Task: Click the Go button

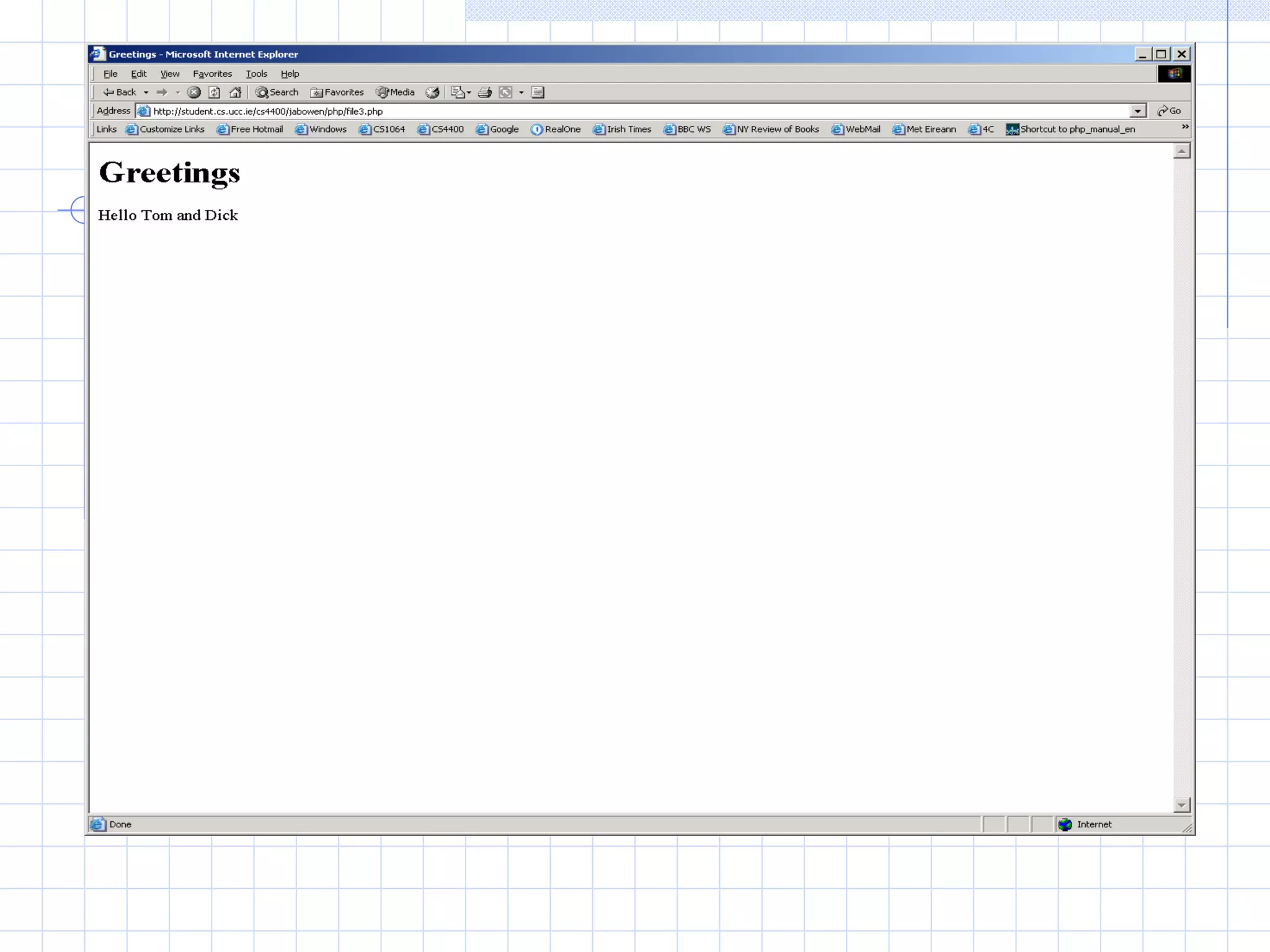Action: (x=1169, y=111)
